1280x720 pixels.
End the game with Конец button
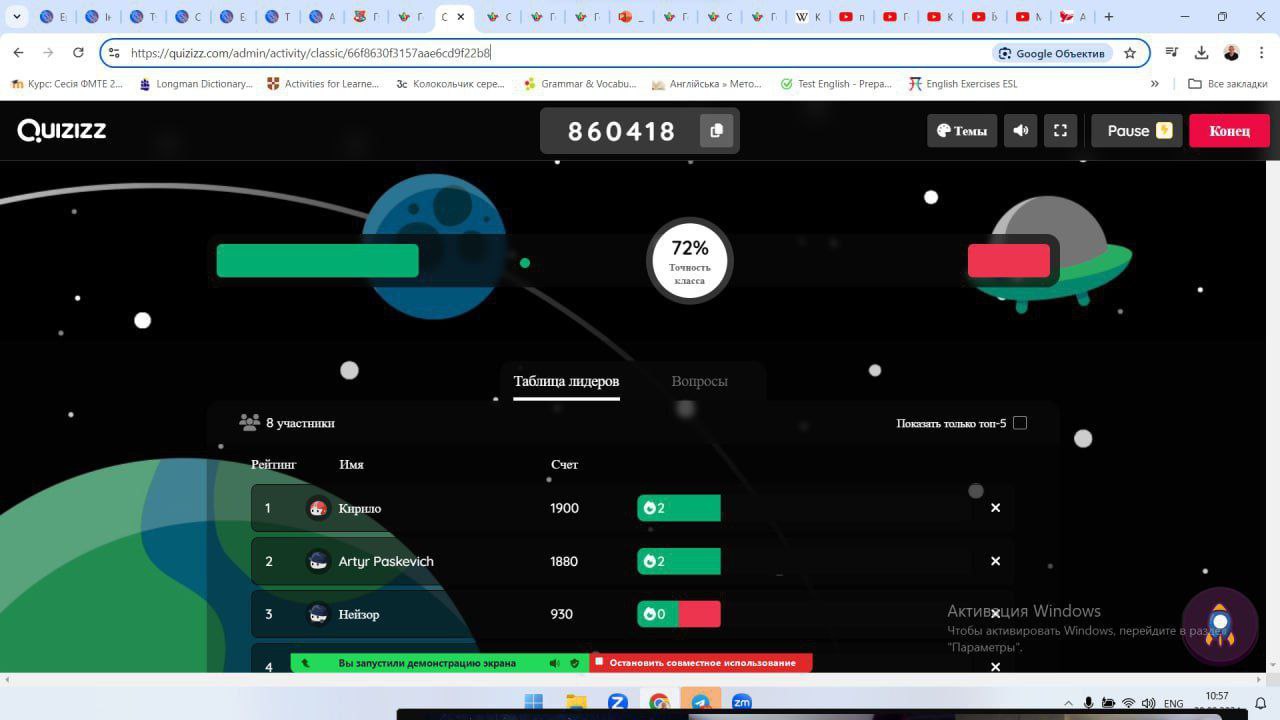[x=1229, y=131]
